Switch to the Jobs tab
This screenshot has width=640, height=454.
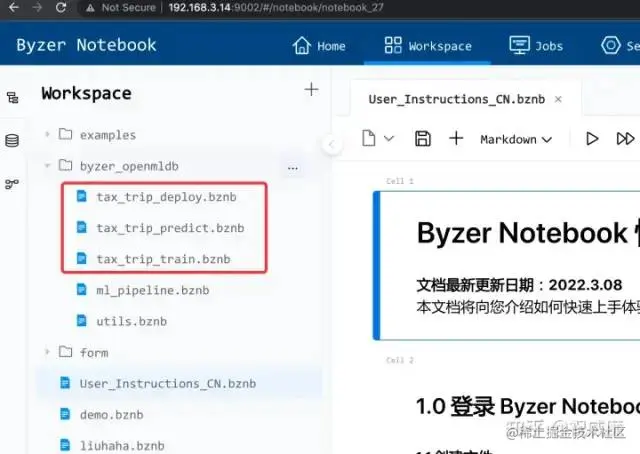[536, 46]
